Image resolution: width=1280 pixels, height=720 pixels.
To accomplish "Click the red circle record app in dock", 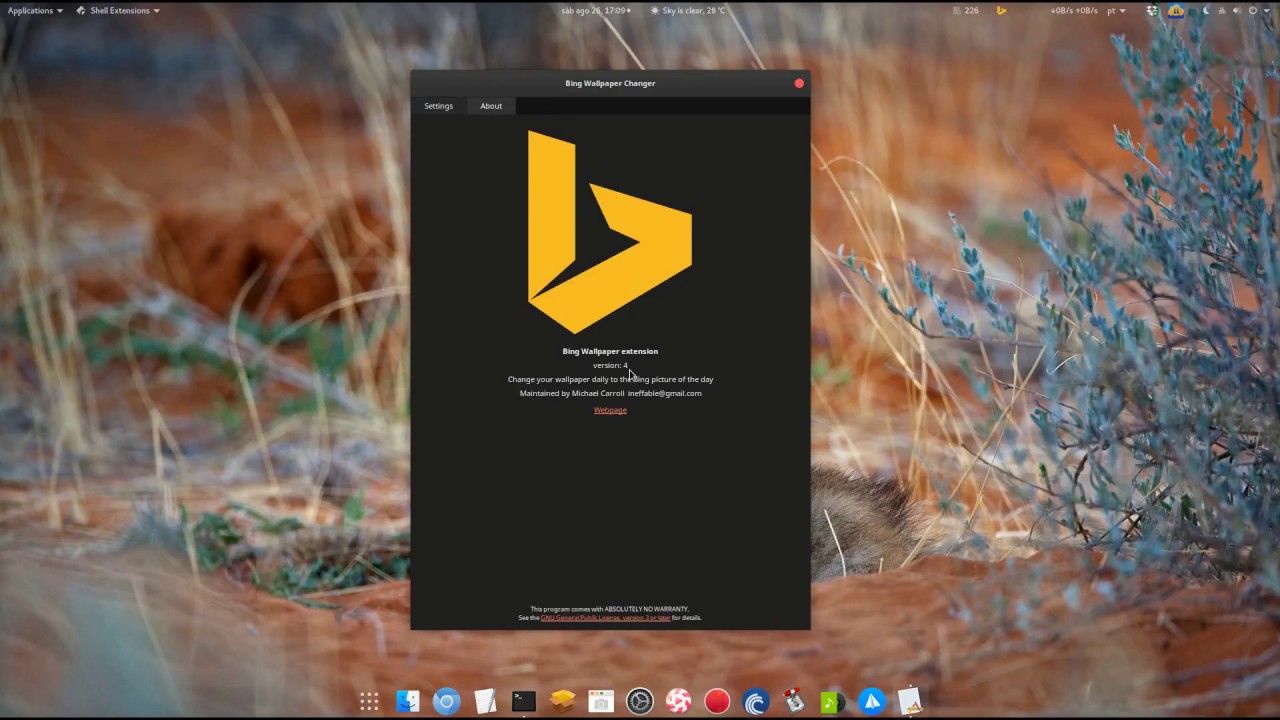I will [x=717, y=702].
